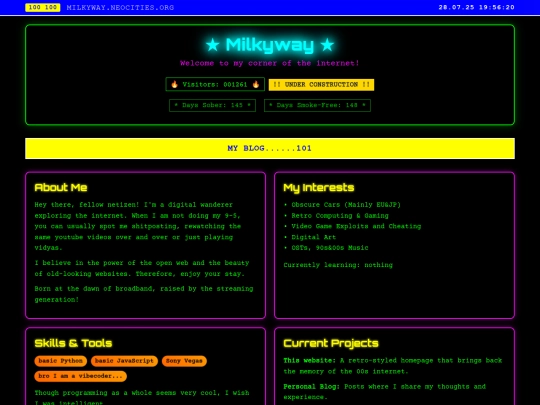Click the OSTs, 90s&00s Music item
The width and height of the screenshot is (540, 405).
(330, 248)
